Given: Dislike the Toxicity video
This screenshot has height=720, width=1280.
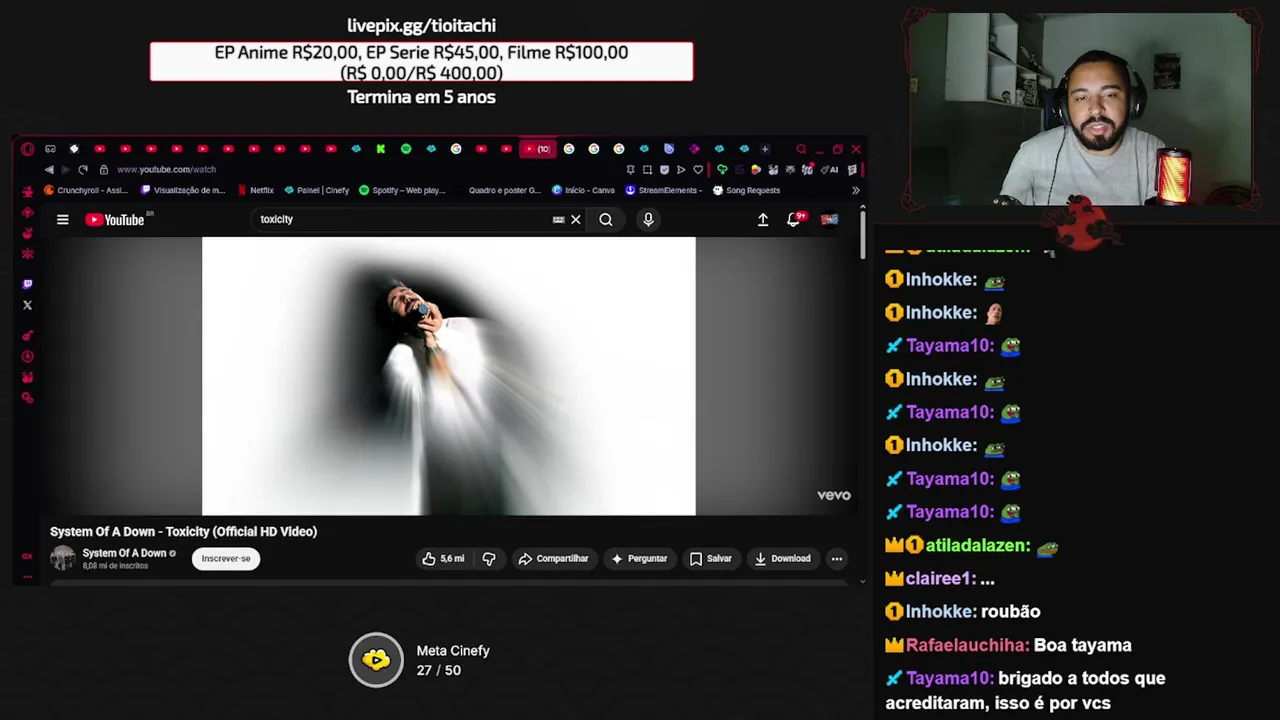Looking at the screenshot, I should coord(489,558).
